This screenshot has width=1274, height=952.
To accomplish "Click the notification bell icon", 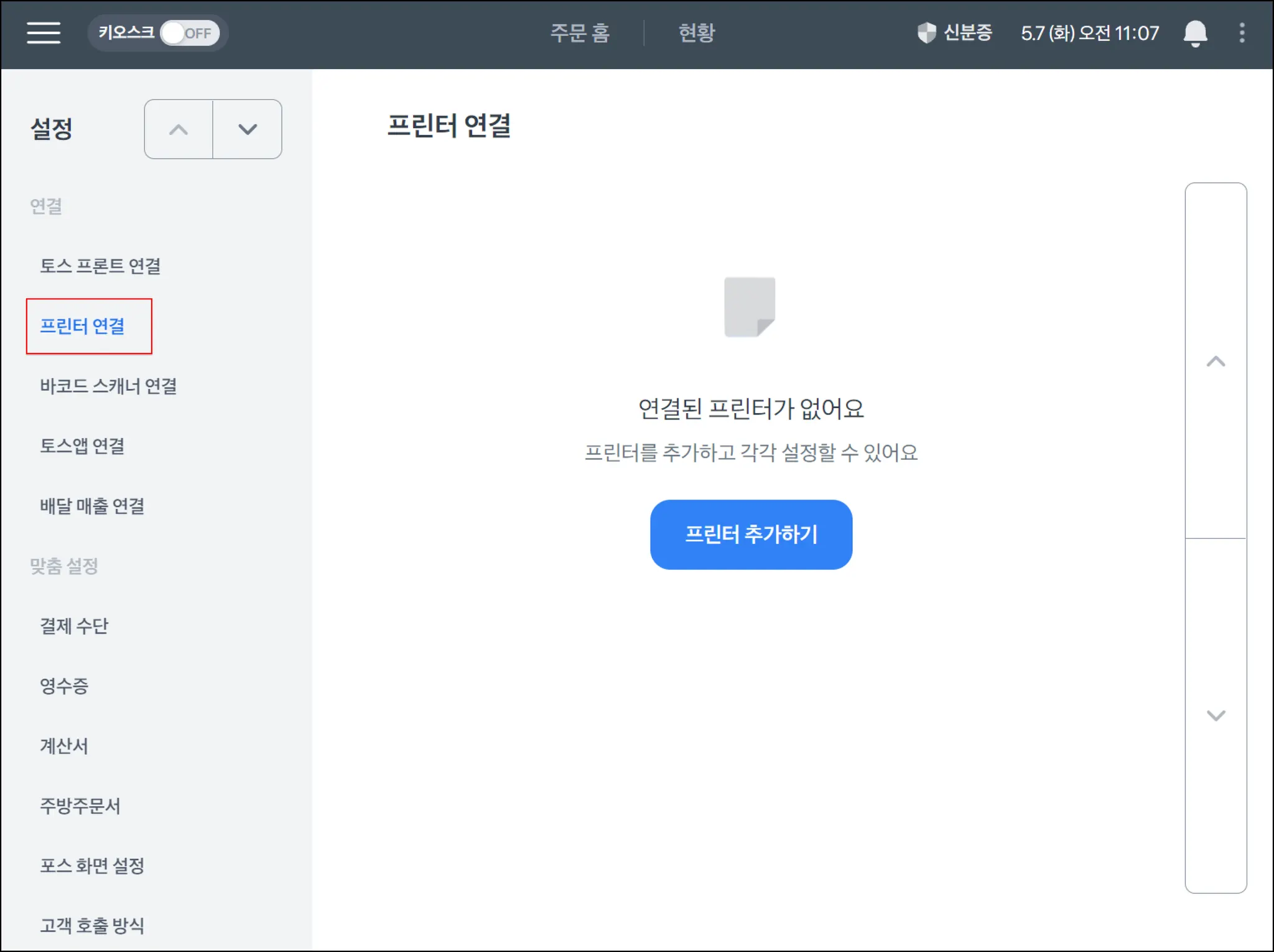I will click(1194, 33).
